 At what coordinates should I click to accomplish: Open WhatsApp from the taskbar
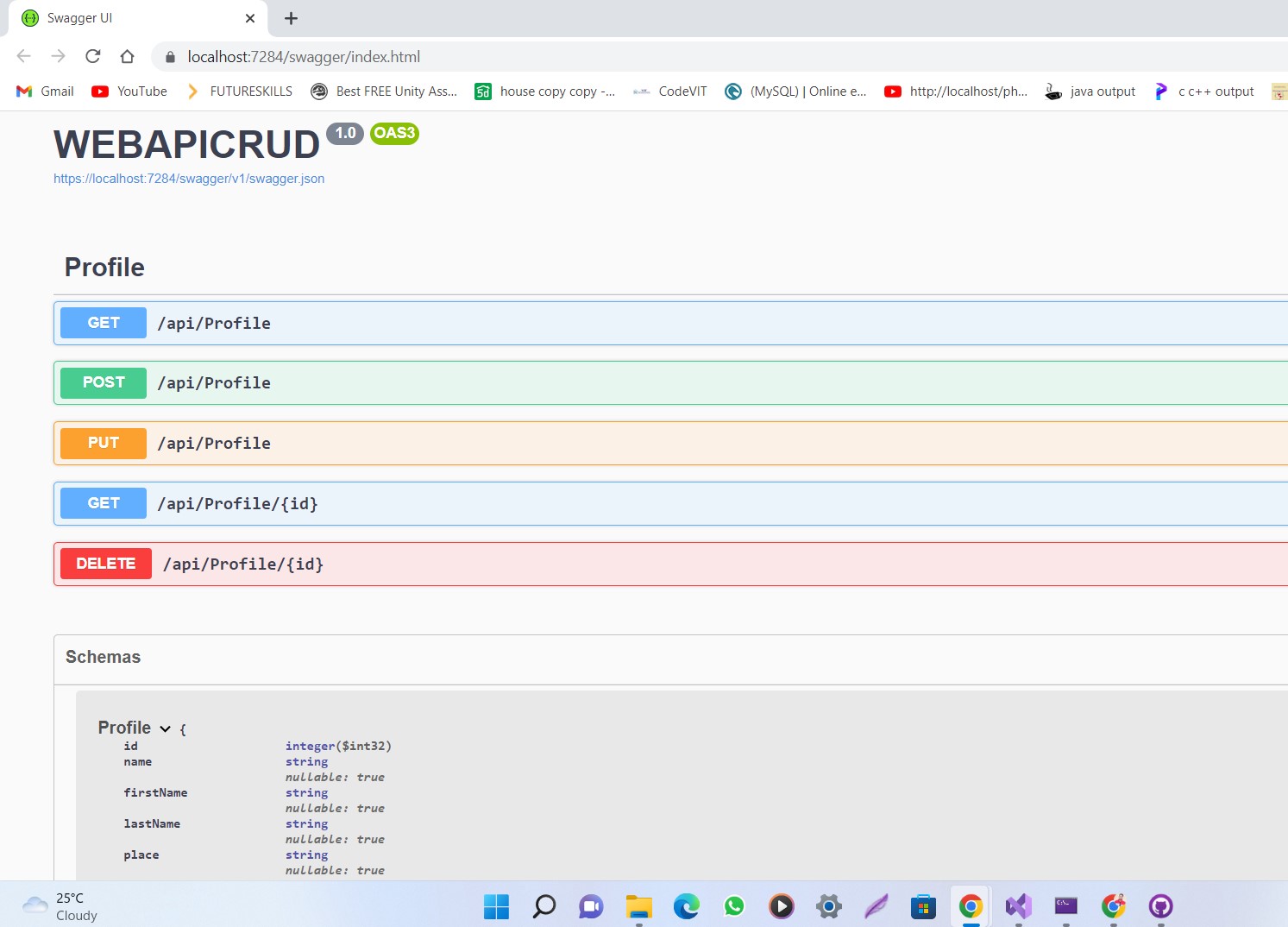tap(734, 906)
